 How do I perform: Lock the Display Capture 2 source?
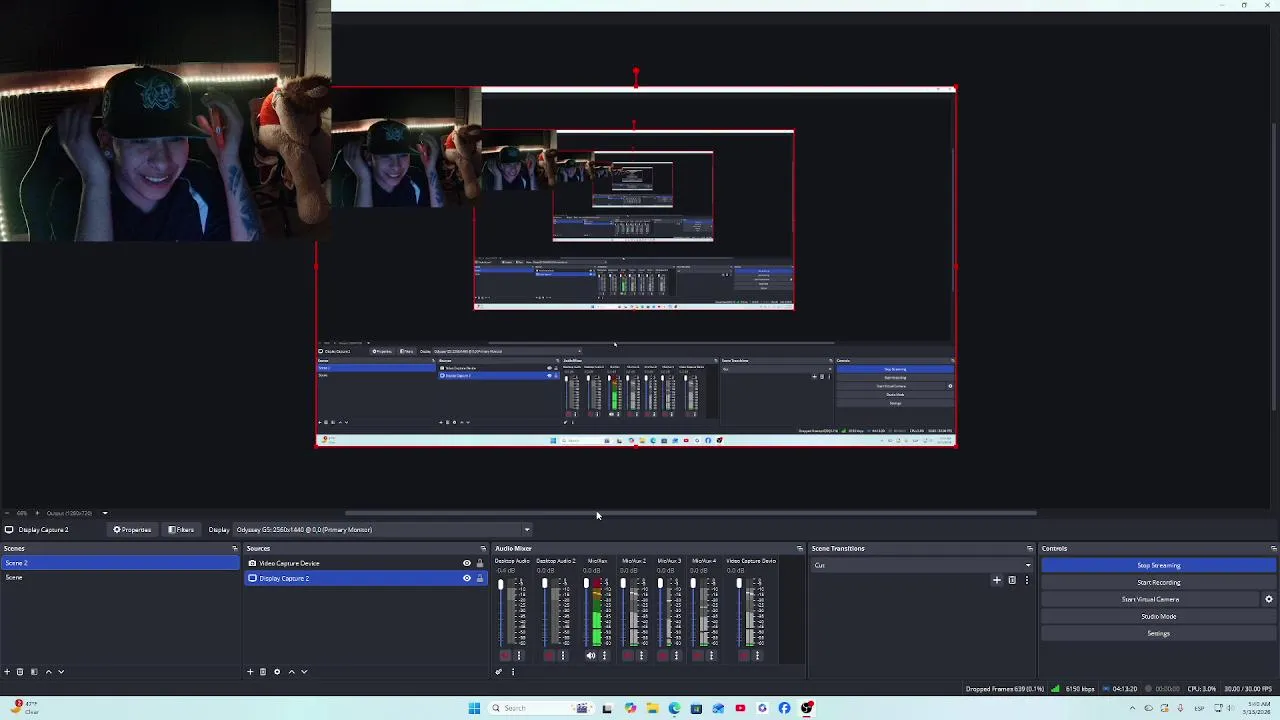click(479, 578)
